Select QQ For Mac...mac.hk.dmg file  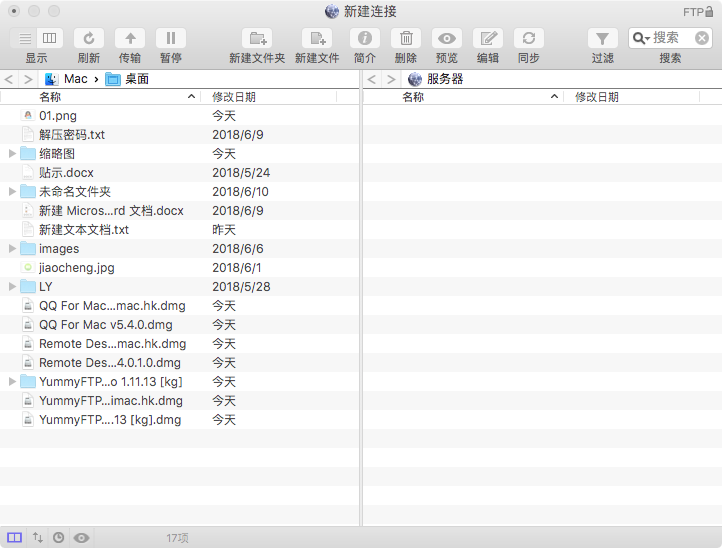click(x=179, y=306)
